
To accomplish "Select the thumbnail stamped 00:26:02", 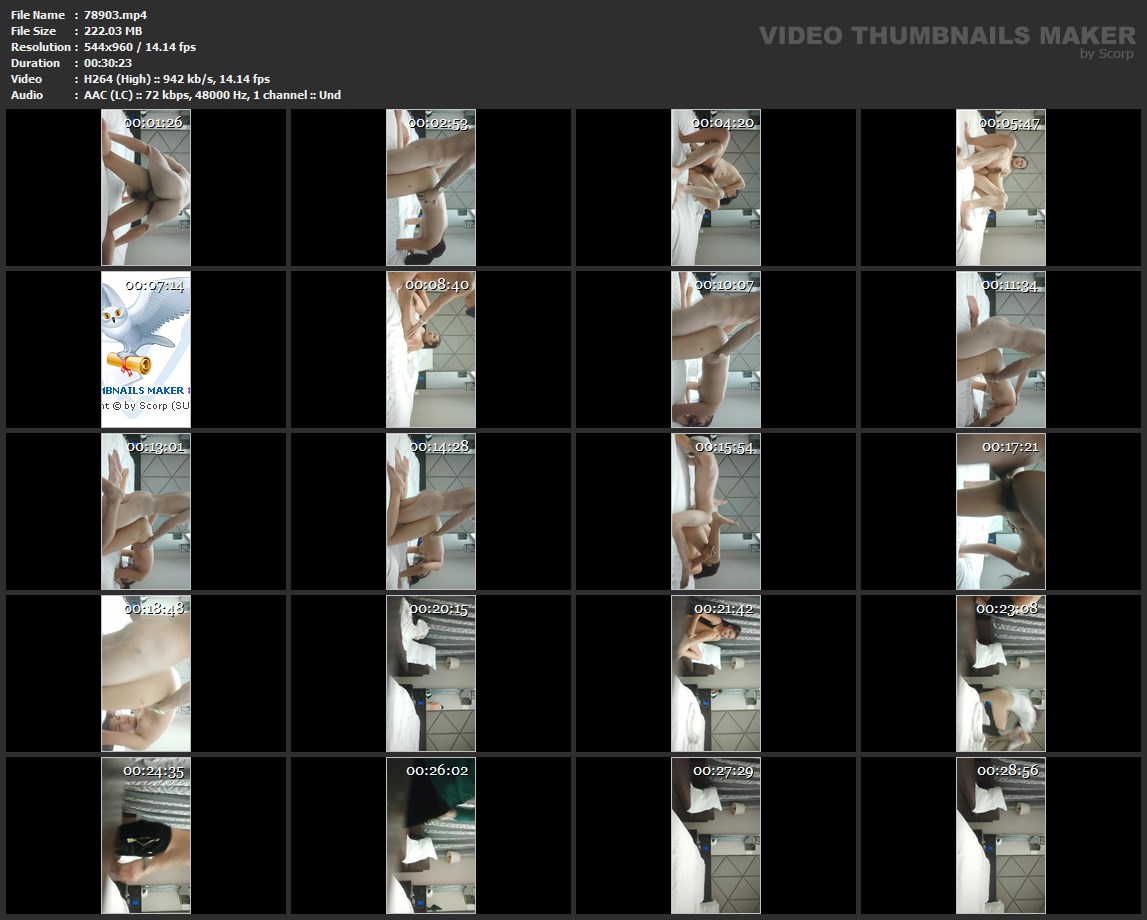I will coord(431,835).
